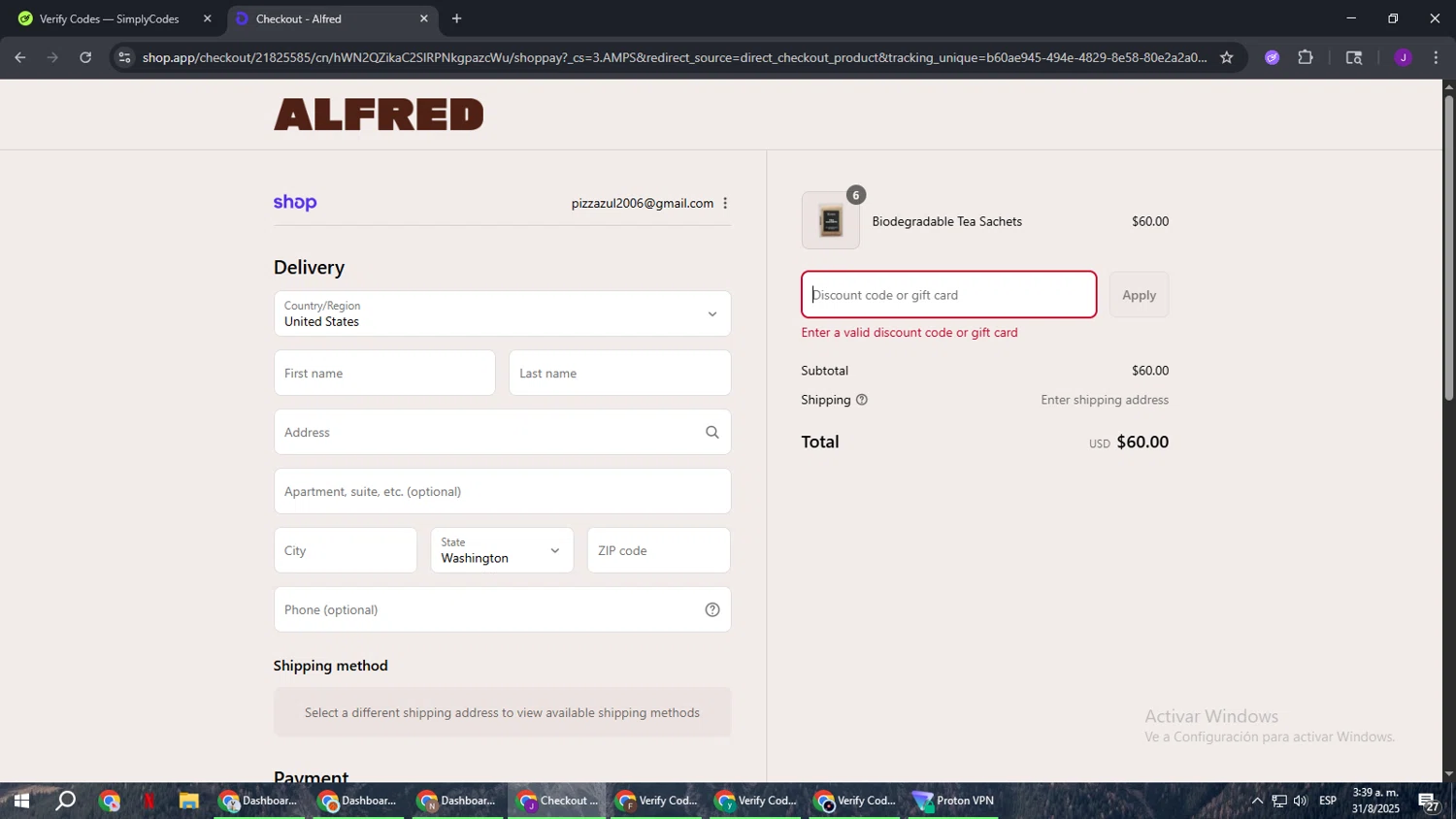Open the volume control tray icon
The image size is (1456, 819).
1301,801
